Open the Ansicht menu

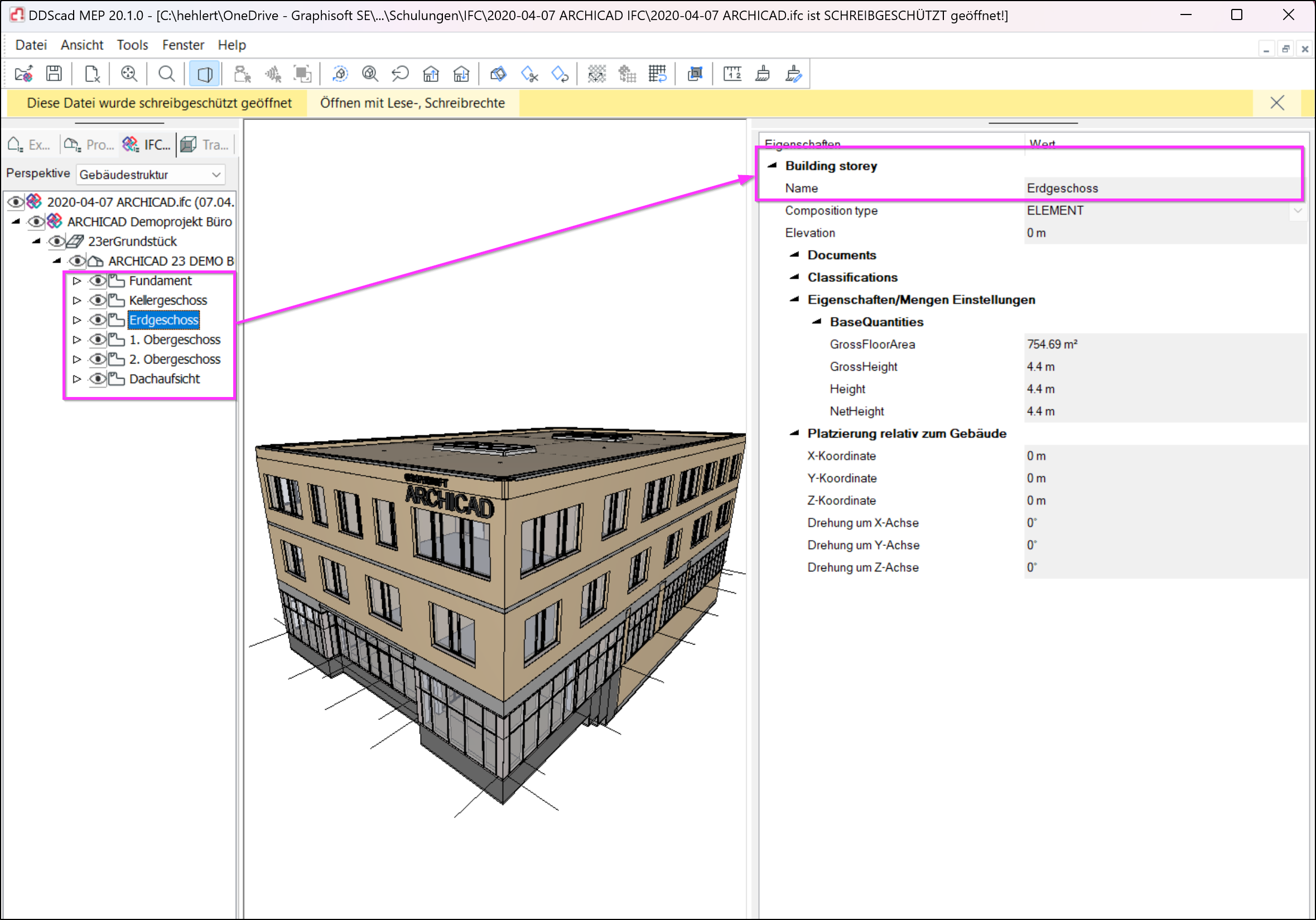click(82, 45)
